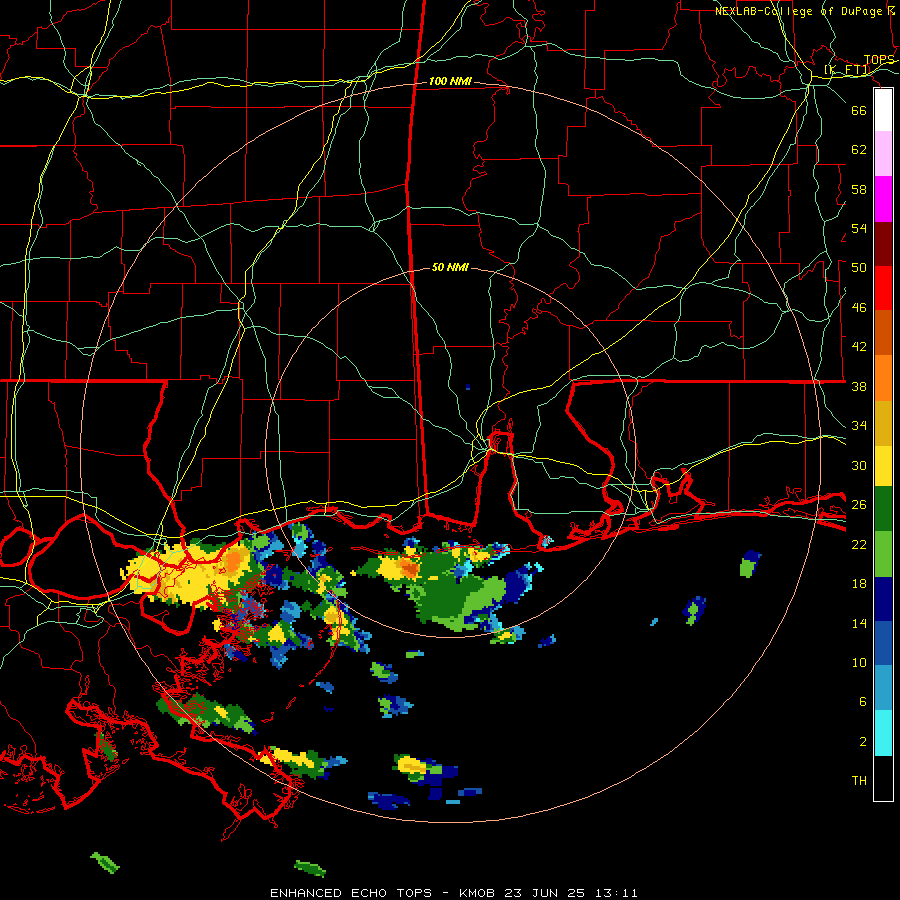Click the legend value '18'
This screenshot has width=900, height=900.
[859, 584]
